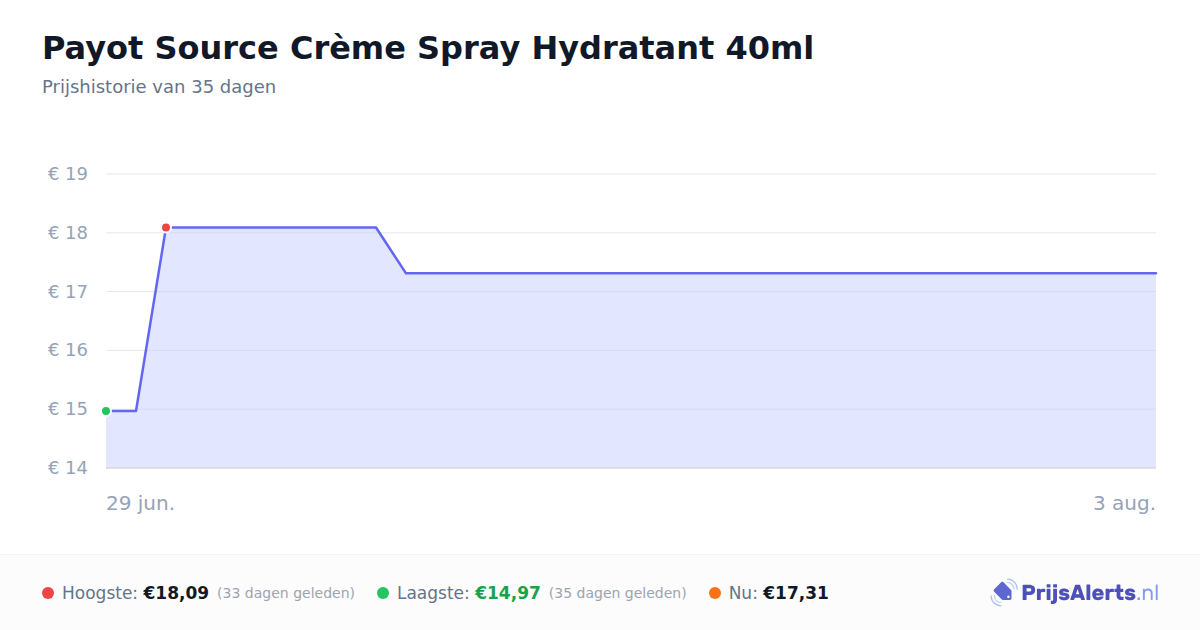The height and width of the screenshot is (630, 1200).
Task: Click the green lowest-price dot on chart
Action: click(106, 411)
